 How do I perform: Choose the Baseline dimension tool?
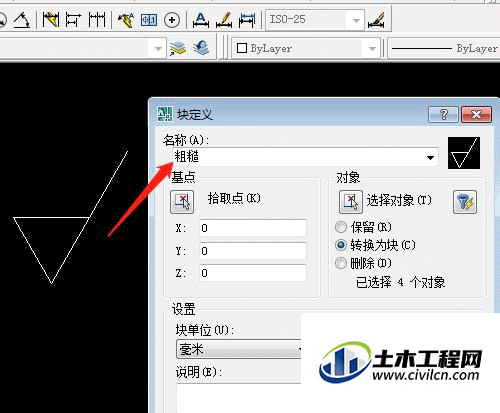(73, 20)
